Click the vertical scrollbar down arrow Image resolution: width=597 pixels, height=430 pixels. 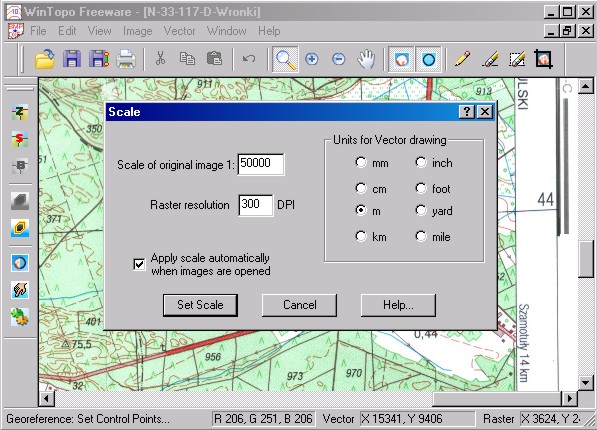586,382
